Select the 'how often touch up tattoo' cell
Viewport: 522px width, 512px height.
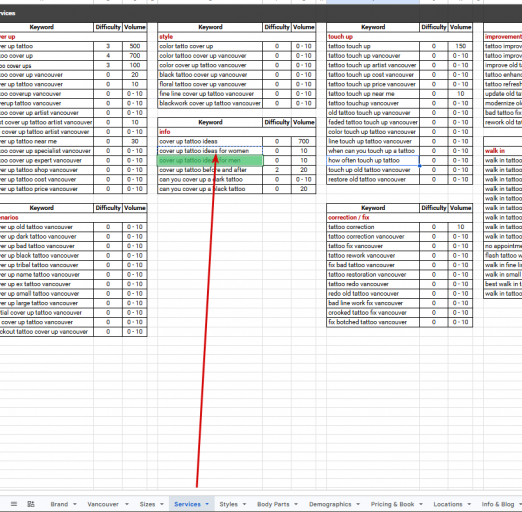click(x=373, y=160)
